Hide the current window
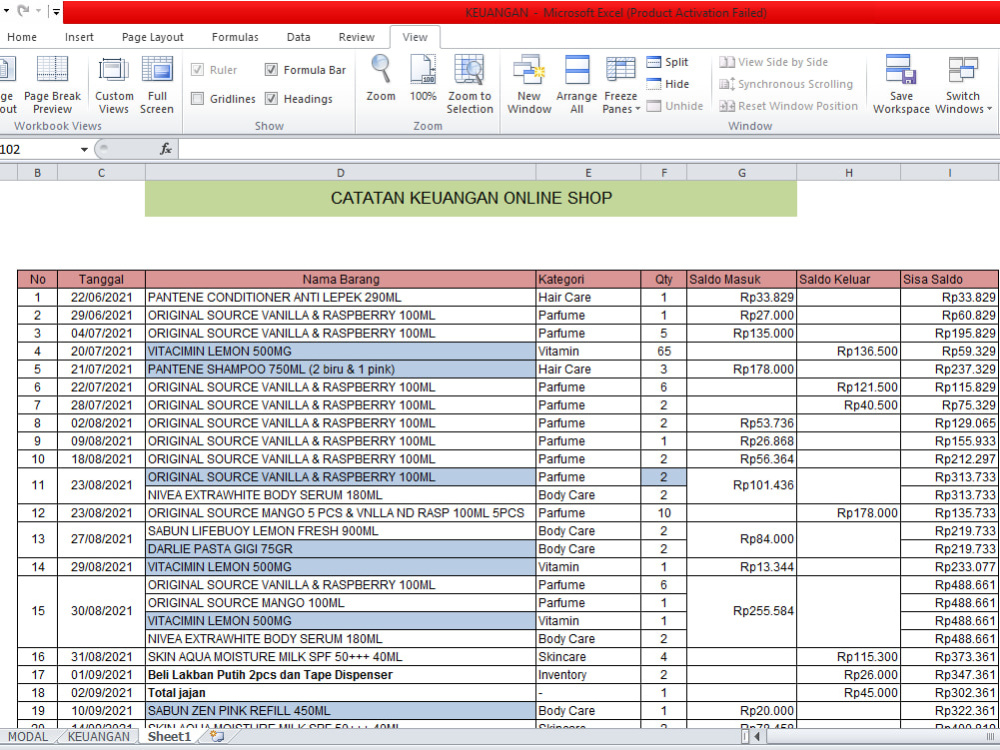Screen dimensions: 1000x750 pyautogui.click(x=667, y=84)
